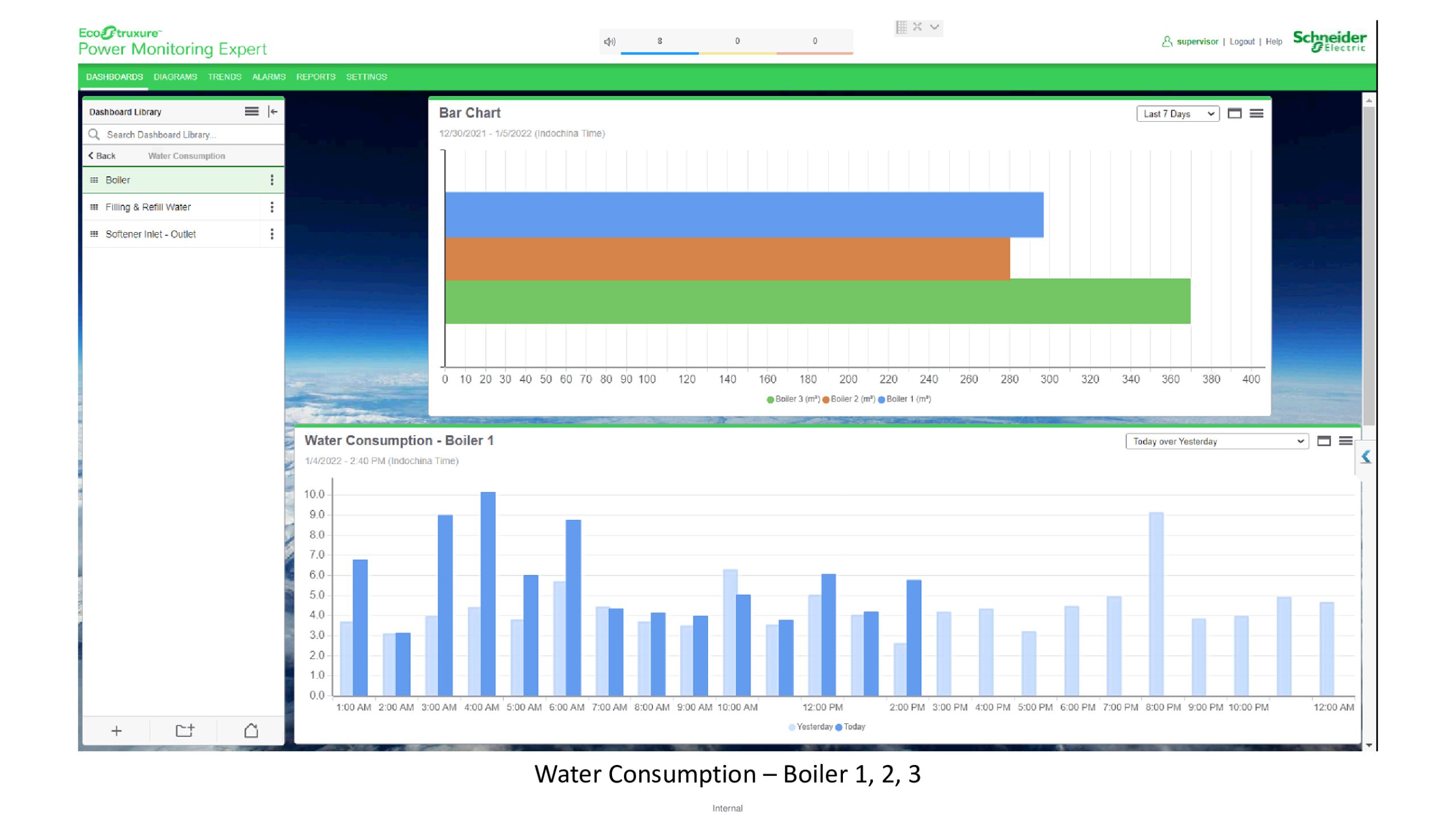Open the ALARMS tab
1456x819 pixels.
(268, 77)
